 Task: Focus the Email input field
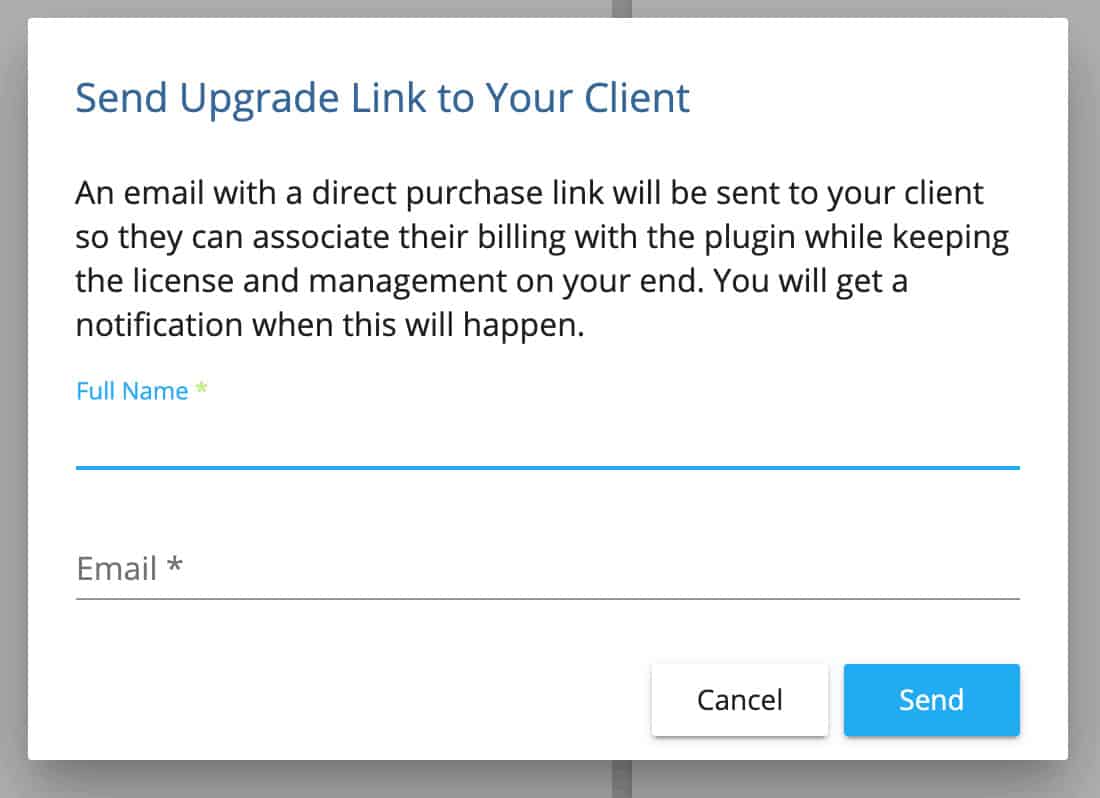(547, 570)
